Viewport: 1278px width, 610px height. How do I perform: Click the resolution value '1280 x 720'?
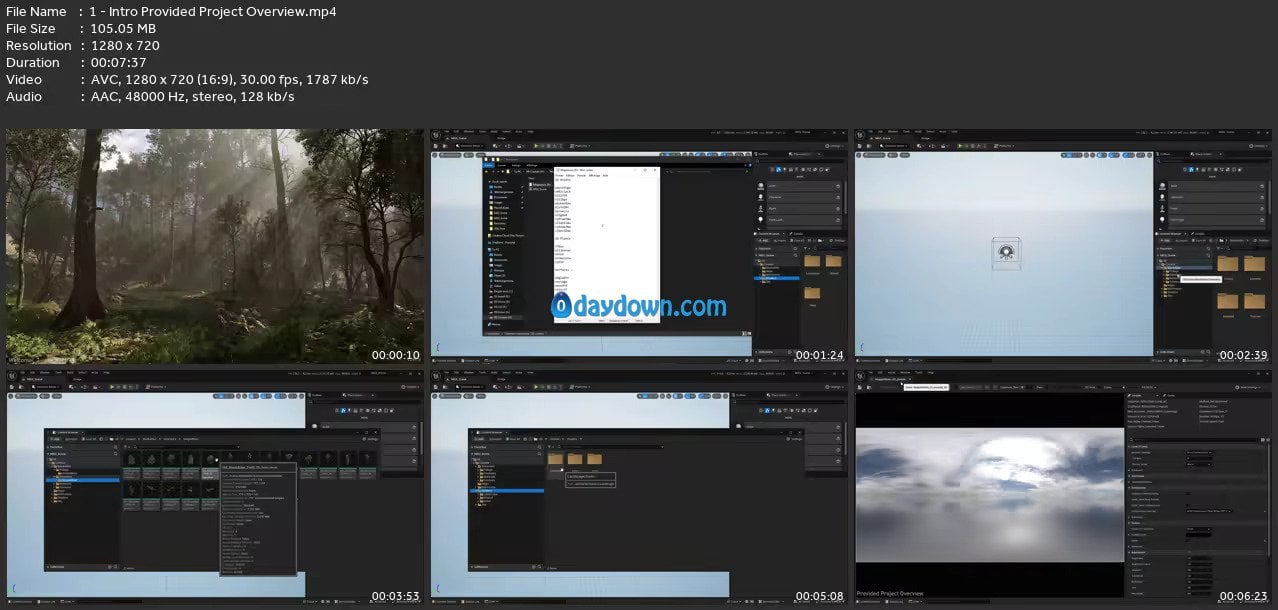click(x=125, y=46)
